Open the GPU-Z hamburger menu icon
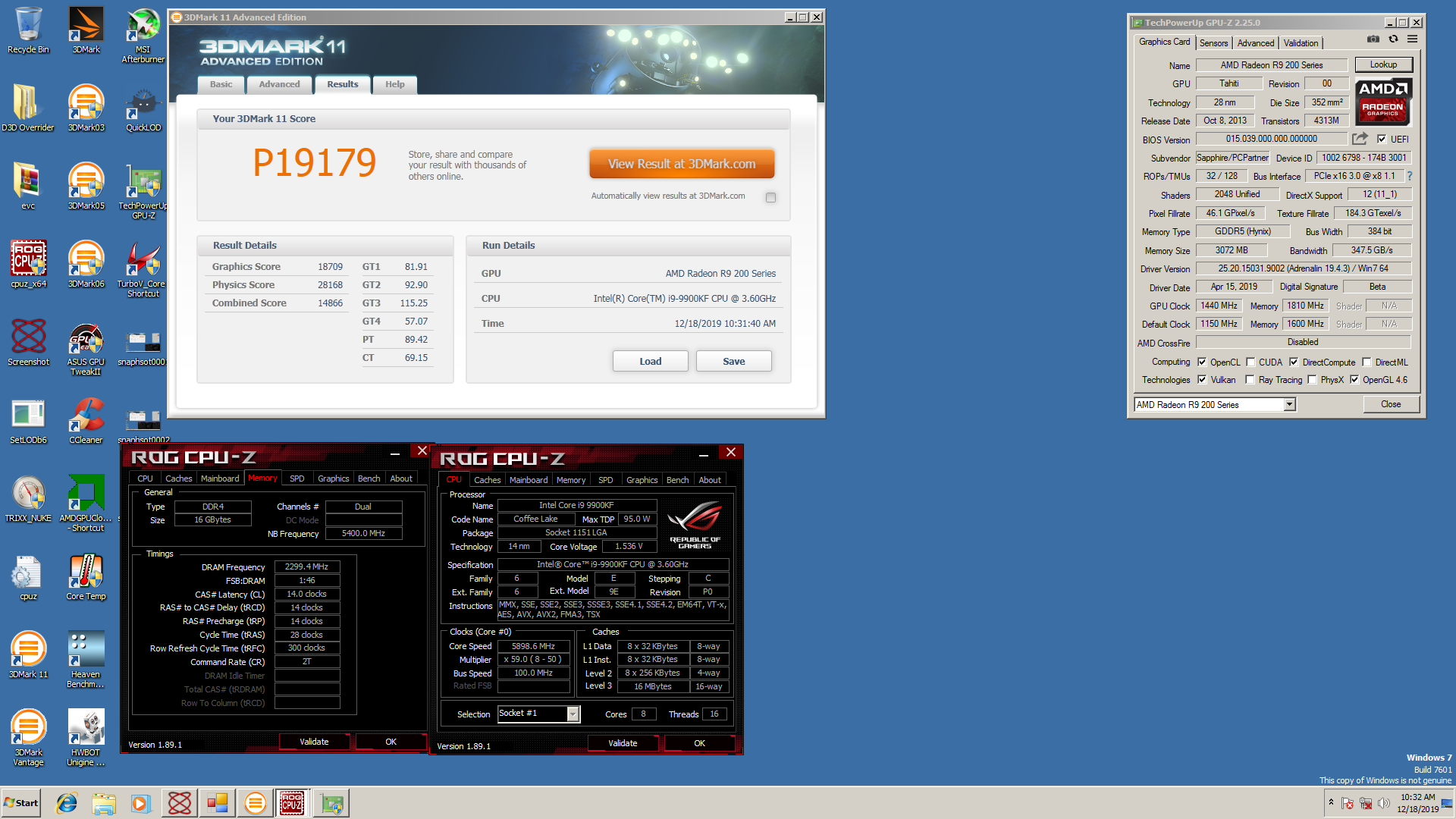The height and width of the screenshot is (819, 1456). 1412,39
